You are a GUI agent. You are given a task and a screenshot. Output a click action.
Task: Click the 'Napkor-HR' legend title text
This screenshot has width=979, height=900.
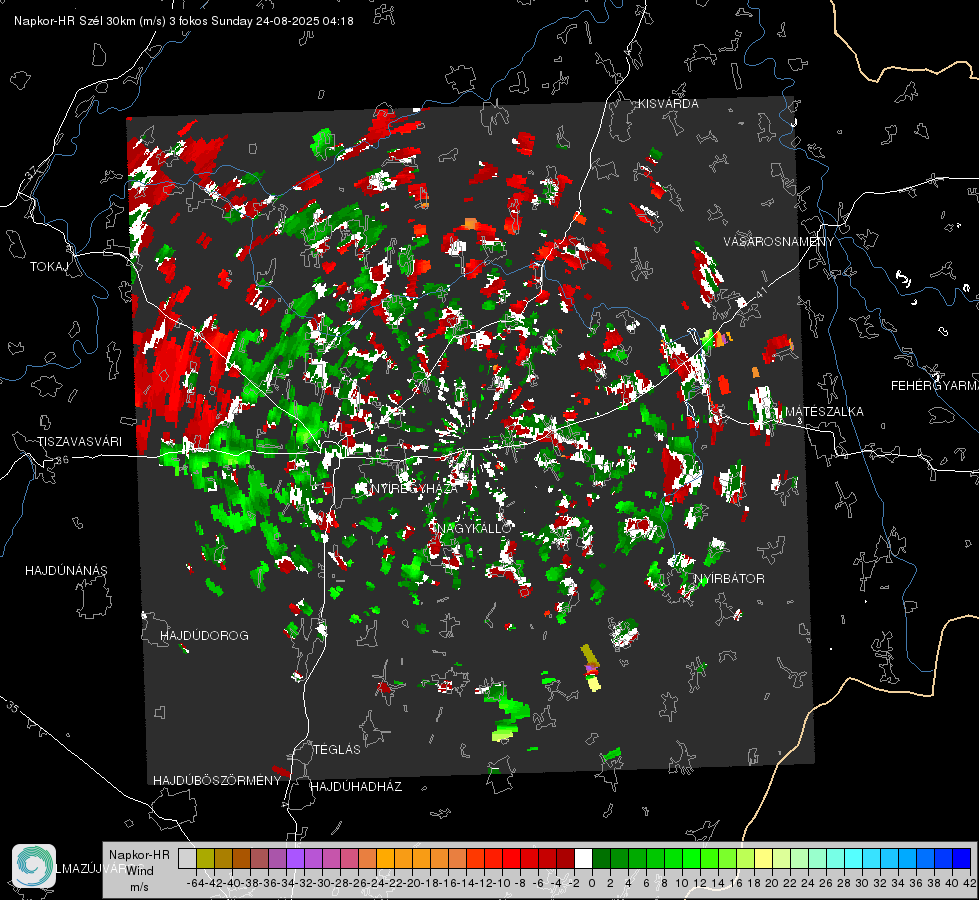click(x=139, y=854)
